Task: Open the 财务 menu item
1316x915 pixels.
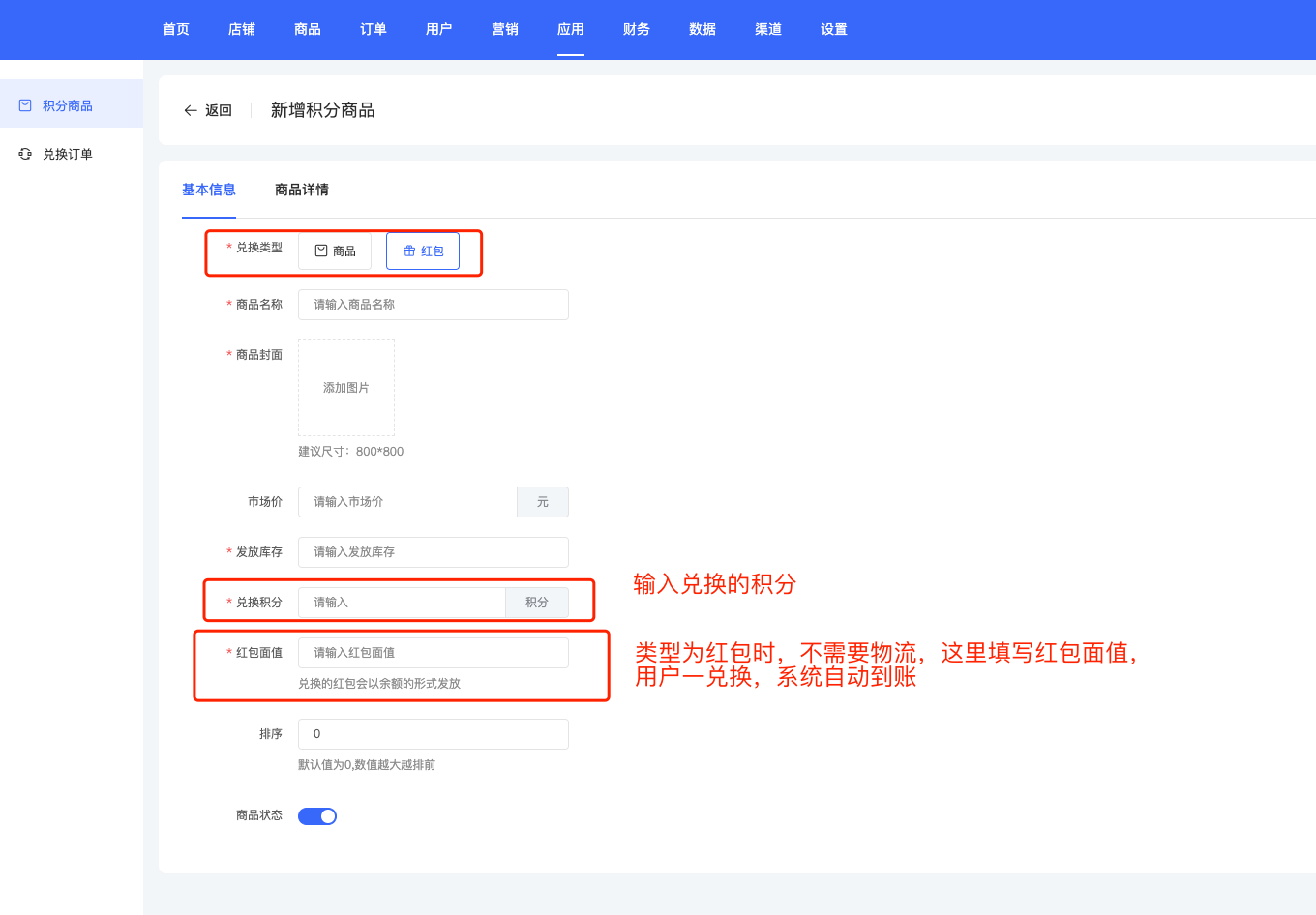Action: point(637,29)
